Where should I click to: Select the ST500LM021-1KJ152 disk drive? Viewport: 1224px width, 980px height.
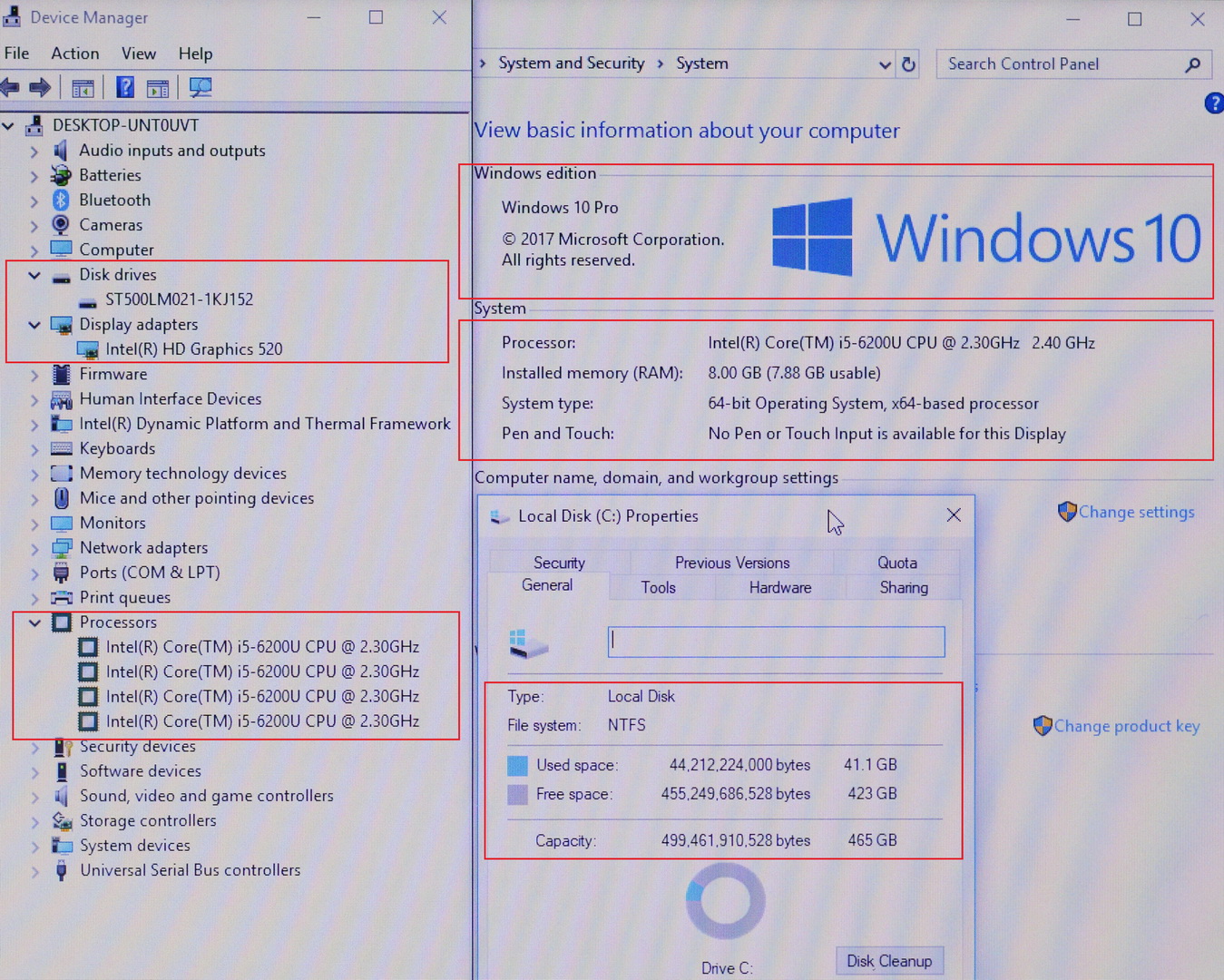click(x=179, y=299)
